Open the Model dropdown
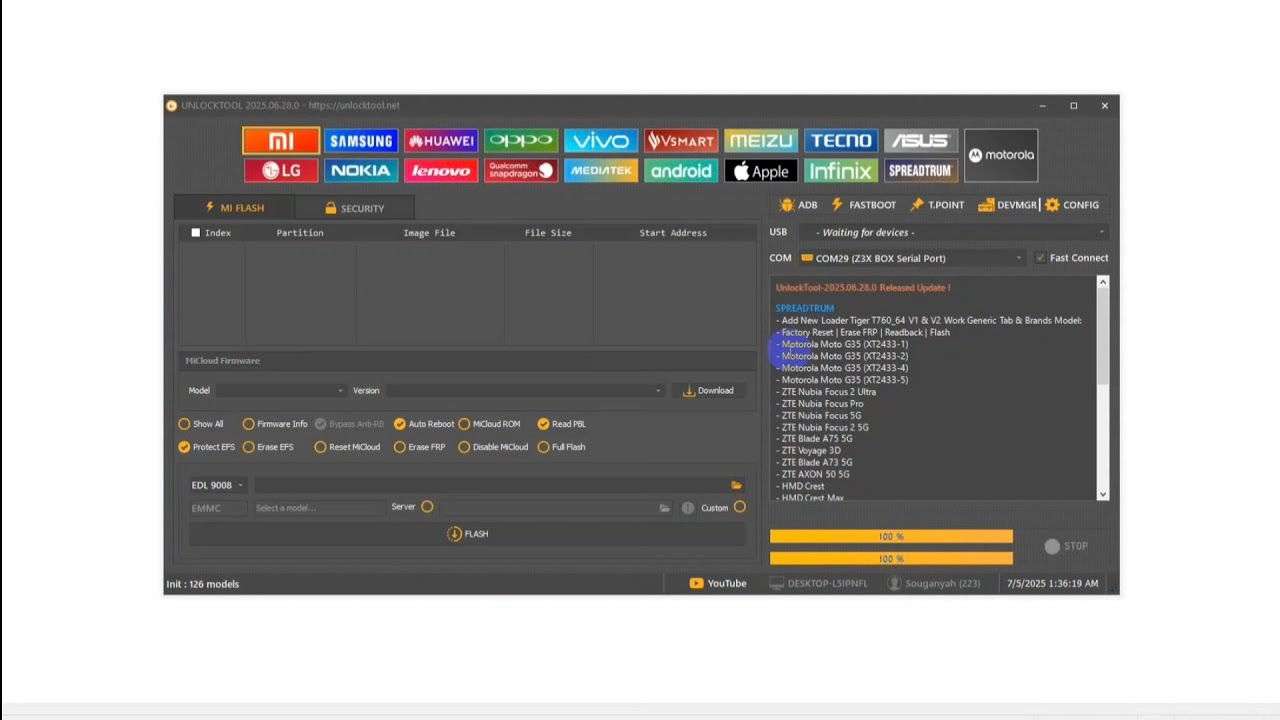 [280, 391]
